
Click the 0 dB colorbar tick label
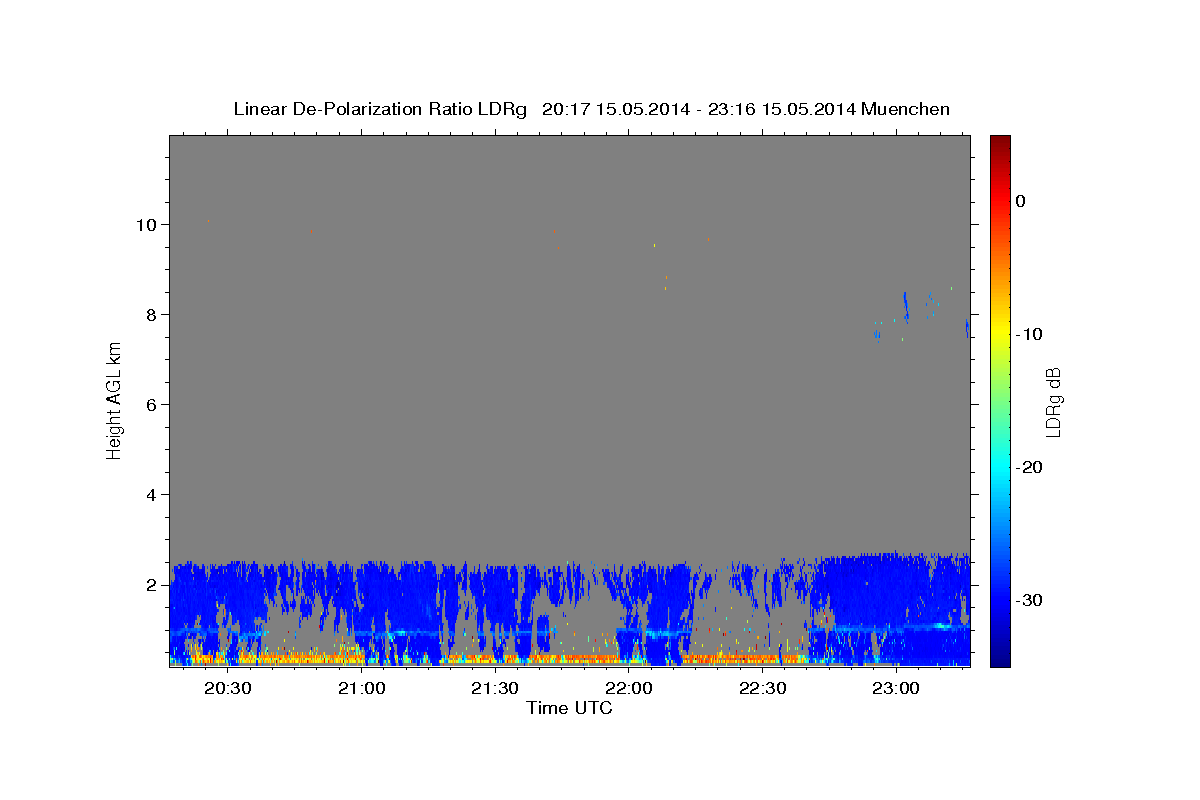[1020, 201]
